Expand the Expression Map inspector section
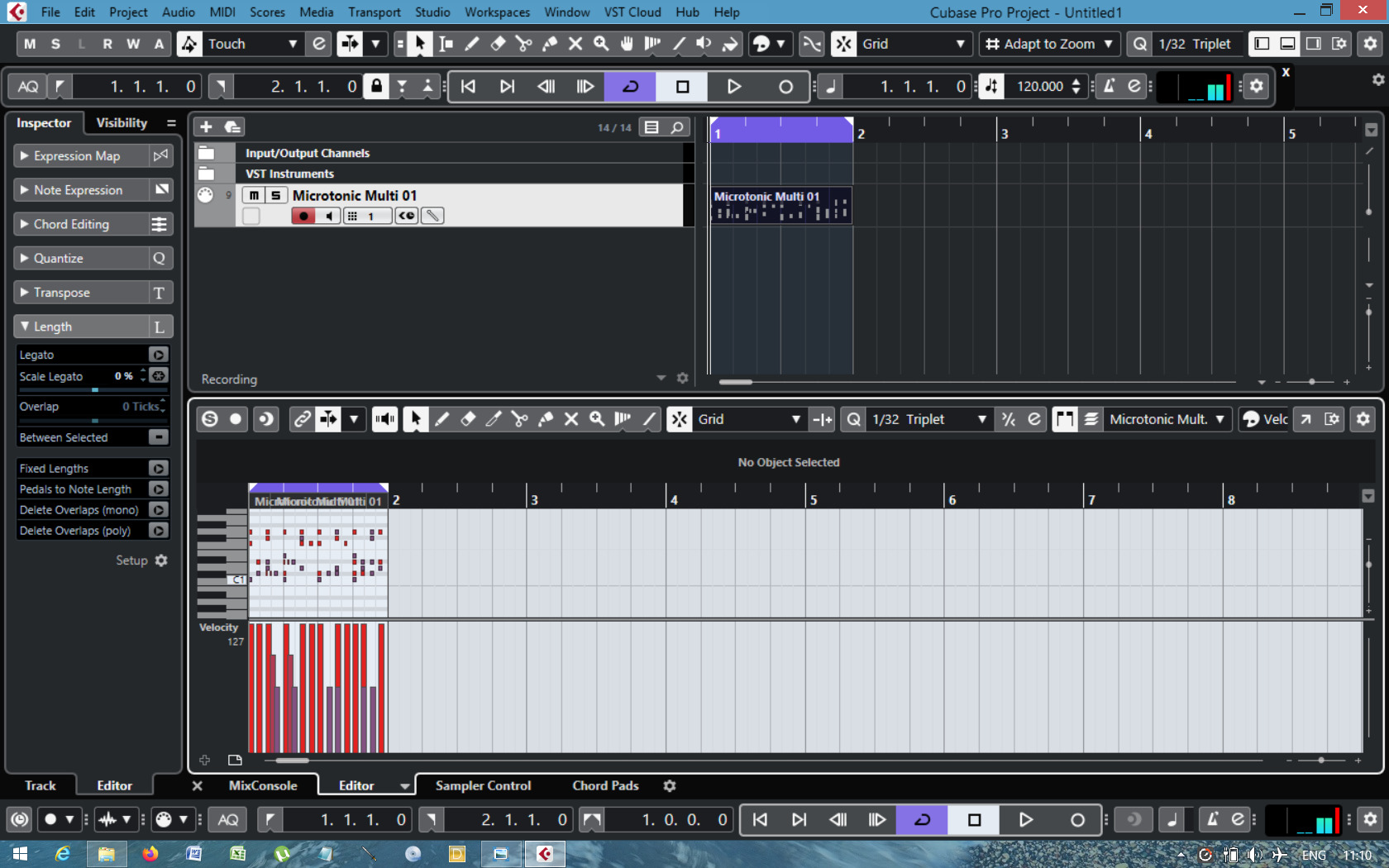The width and height of the screenshot is (1389, 868). [81, 155]
